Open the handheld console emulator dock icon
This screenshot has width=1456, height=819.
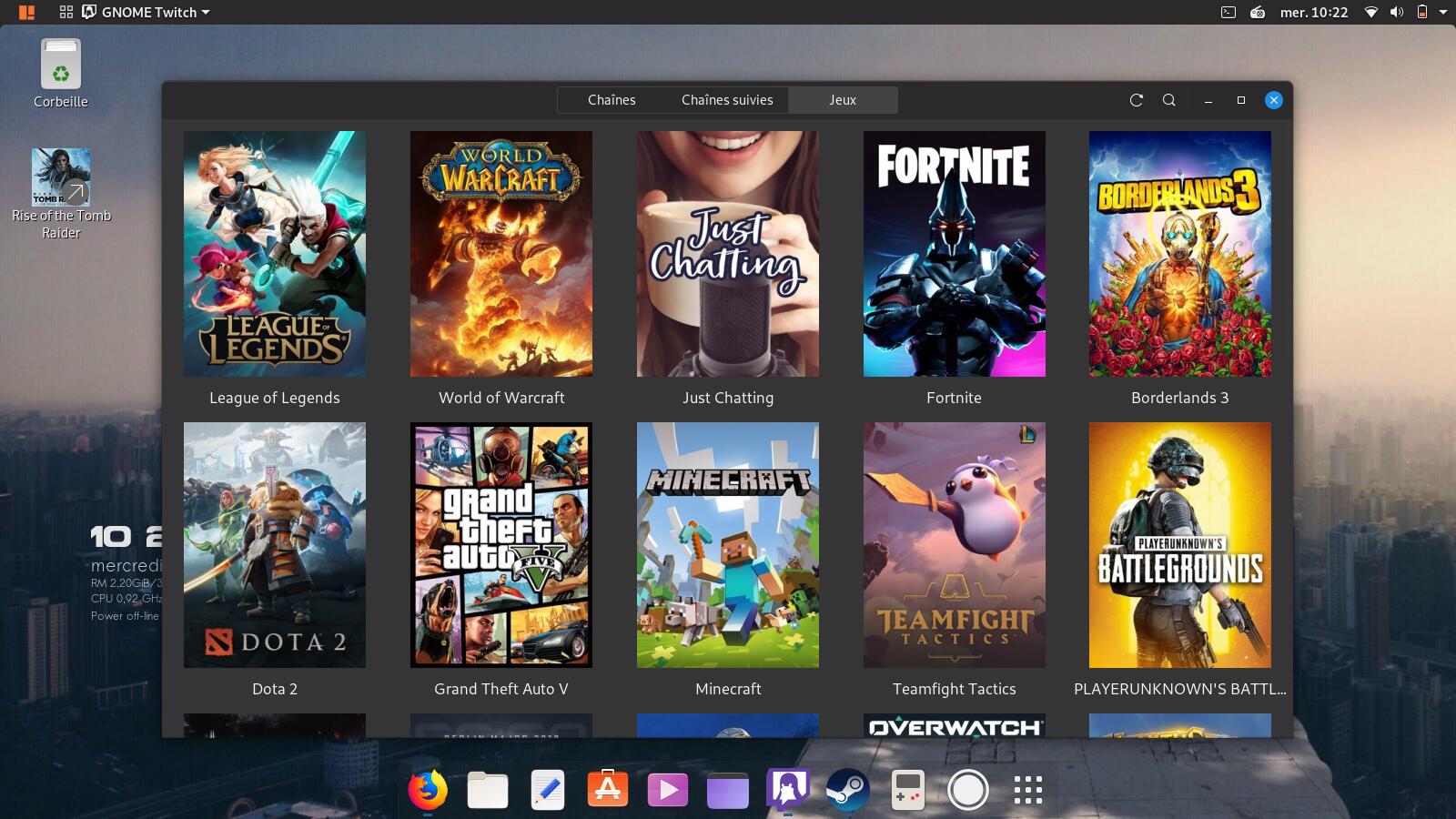[x=907, y=790]
